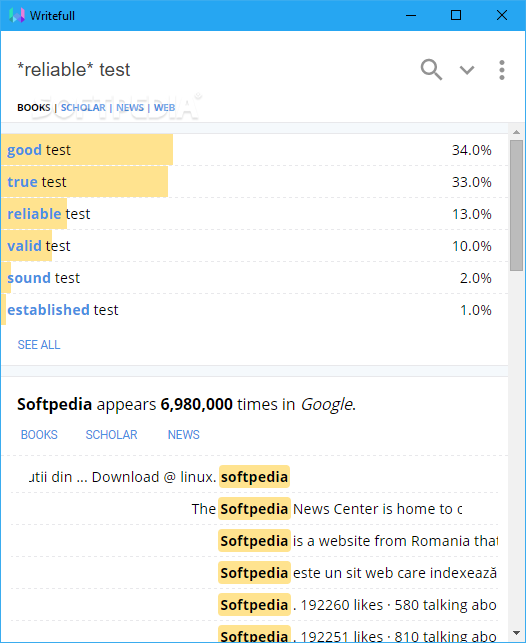
Task: Expand the chevron dropdown next to search
Action: pyautogui.click(x=467, y=71)
